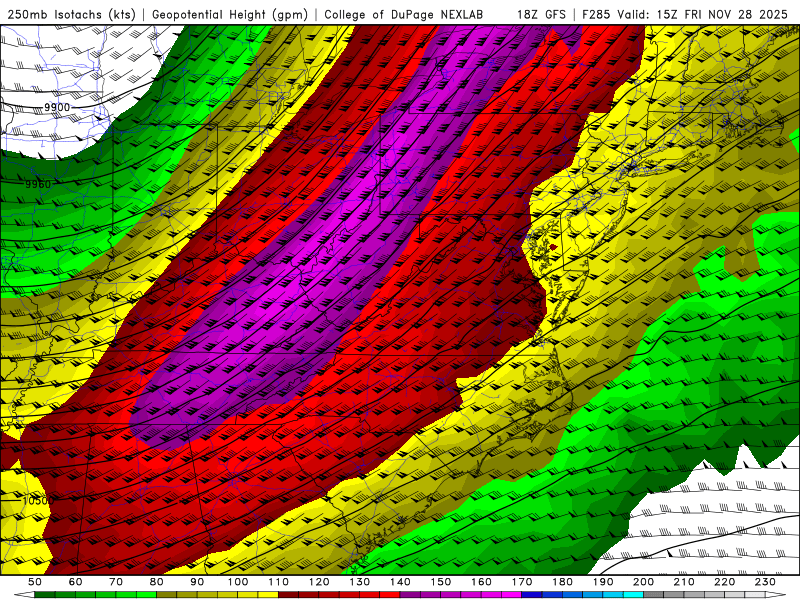Click the 120 value on the color scale
Screen dimensions: 800x600
(319, 582)
